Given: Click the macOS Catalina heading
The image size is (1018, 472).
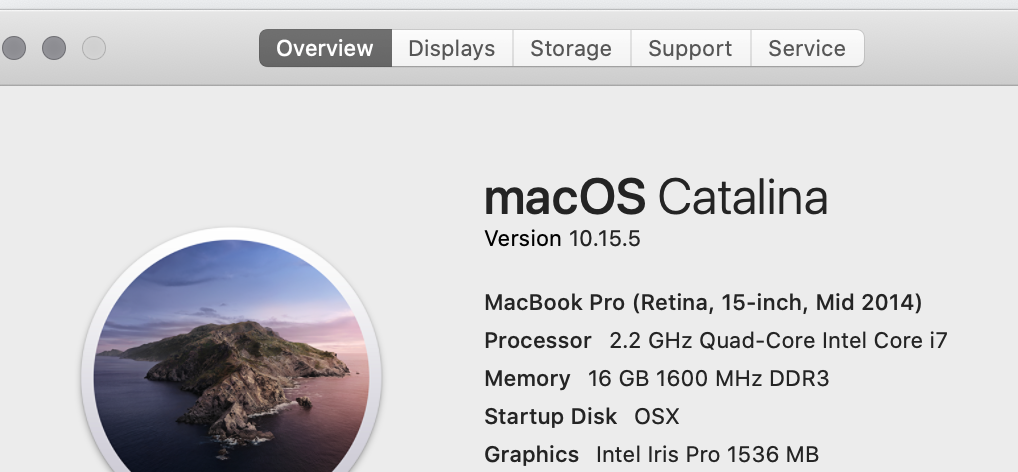Looking at the screenshot, I should 656,197.
